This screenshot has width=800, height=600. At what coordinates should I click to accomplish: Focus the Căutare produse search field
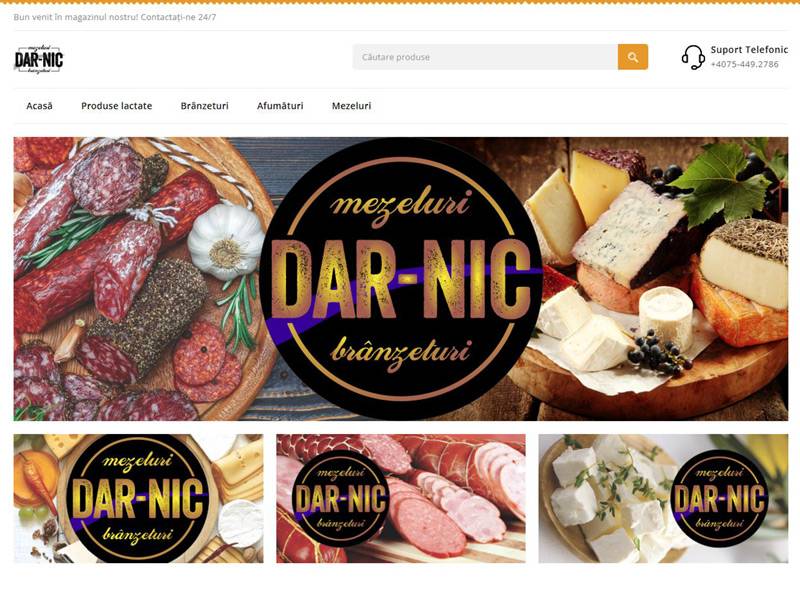click(485, 57)
